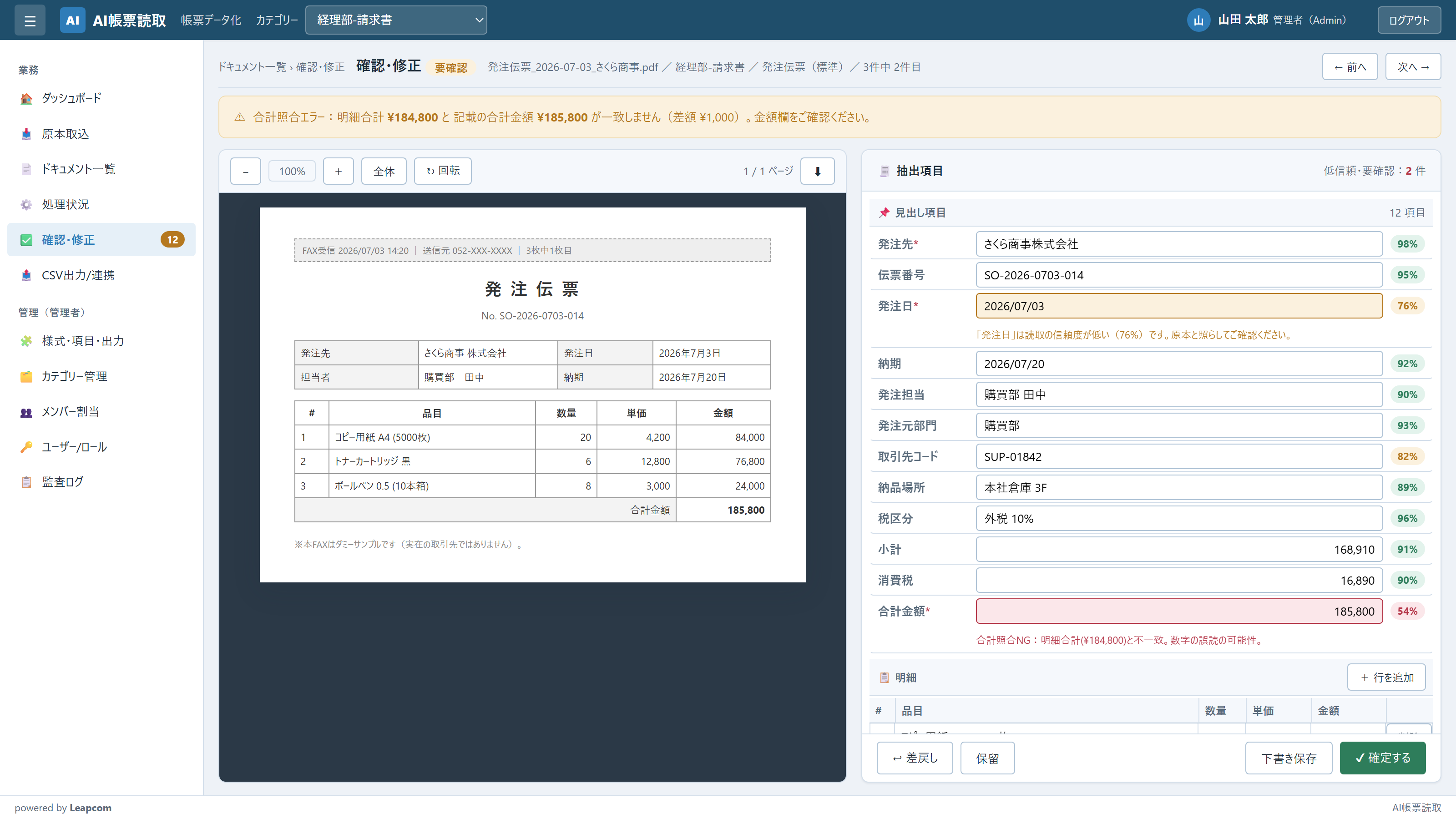Click the 100% zoom level indicator

coord(292,171)
